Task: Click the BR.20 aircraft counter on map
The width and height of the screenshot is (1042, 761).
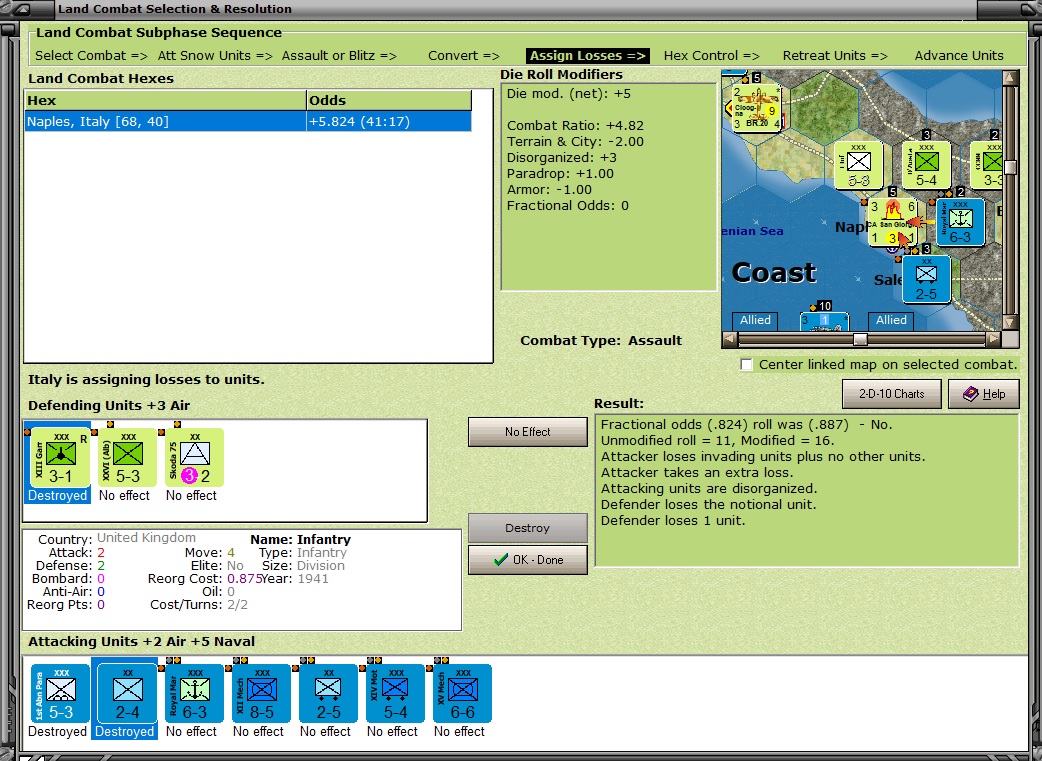Action: (756, 107)
